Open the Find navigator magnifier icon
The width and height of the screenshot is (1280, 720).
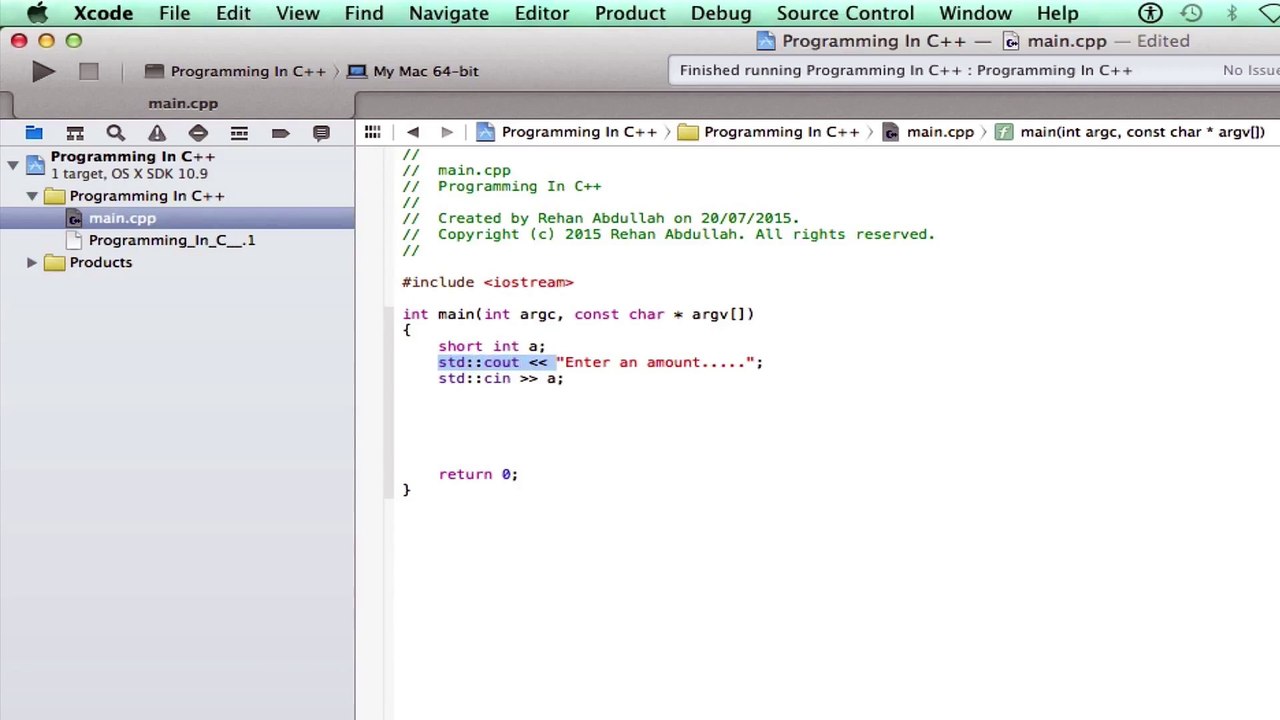(116, 132)
